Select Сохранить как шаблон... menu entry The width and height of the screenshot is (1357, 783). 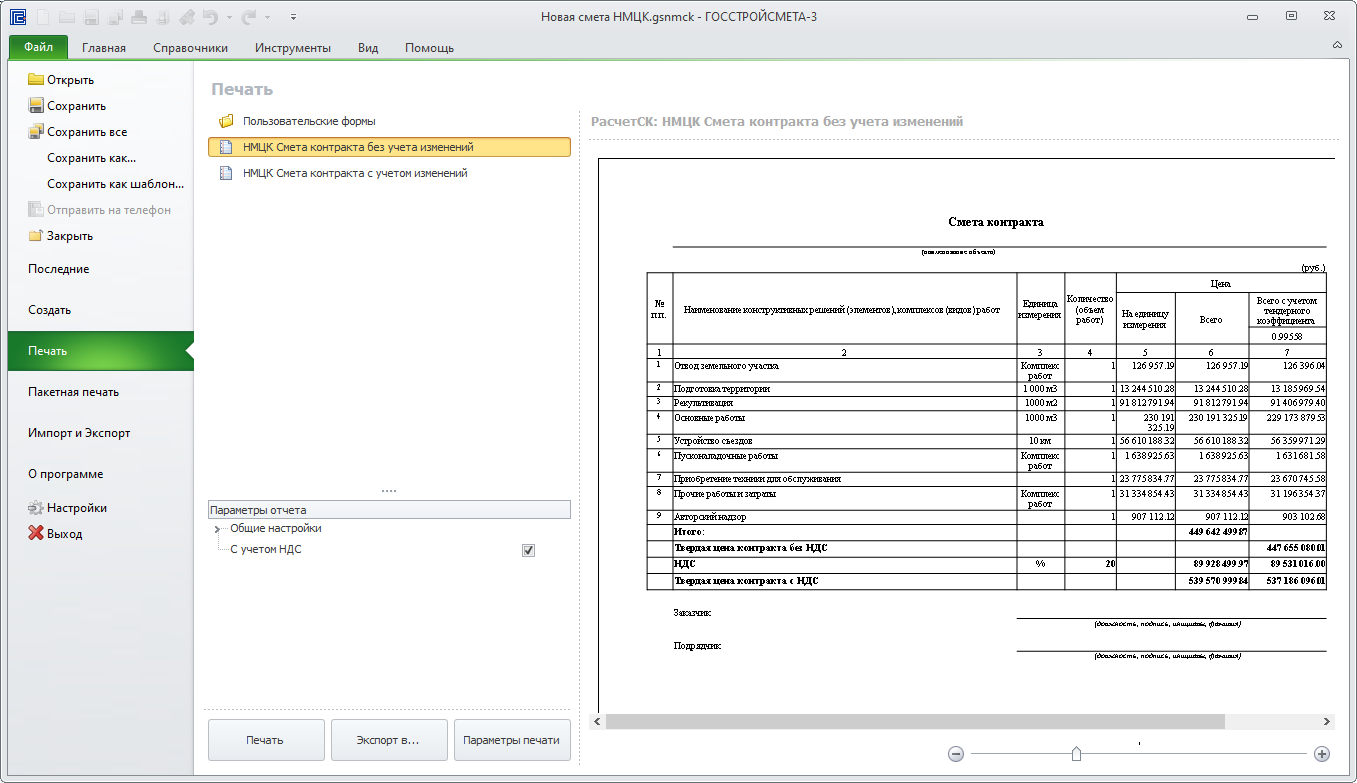116,184
